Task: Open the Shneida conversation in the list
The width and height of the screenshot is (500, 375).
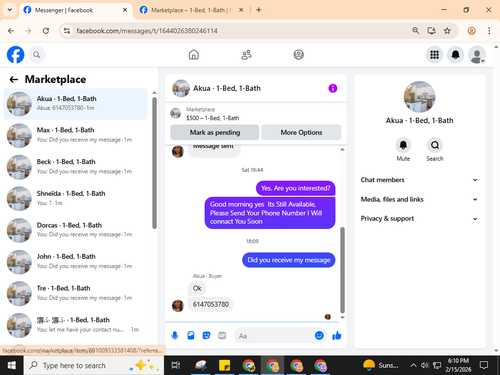Action: [75, 198]
